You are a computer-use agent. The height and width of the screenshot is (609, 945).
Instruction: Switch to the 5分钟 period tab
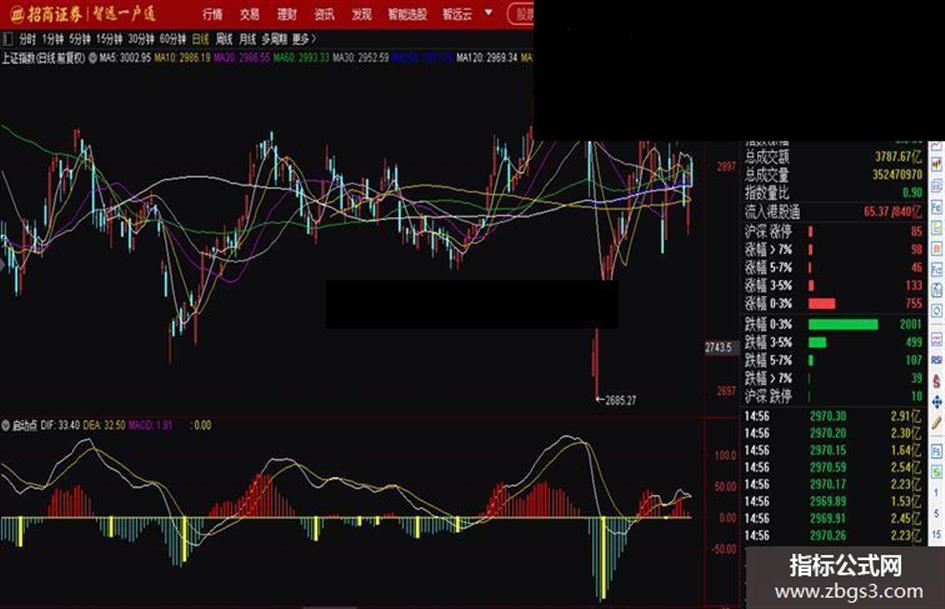click(80, 40)
